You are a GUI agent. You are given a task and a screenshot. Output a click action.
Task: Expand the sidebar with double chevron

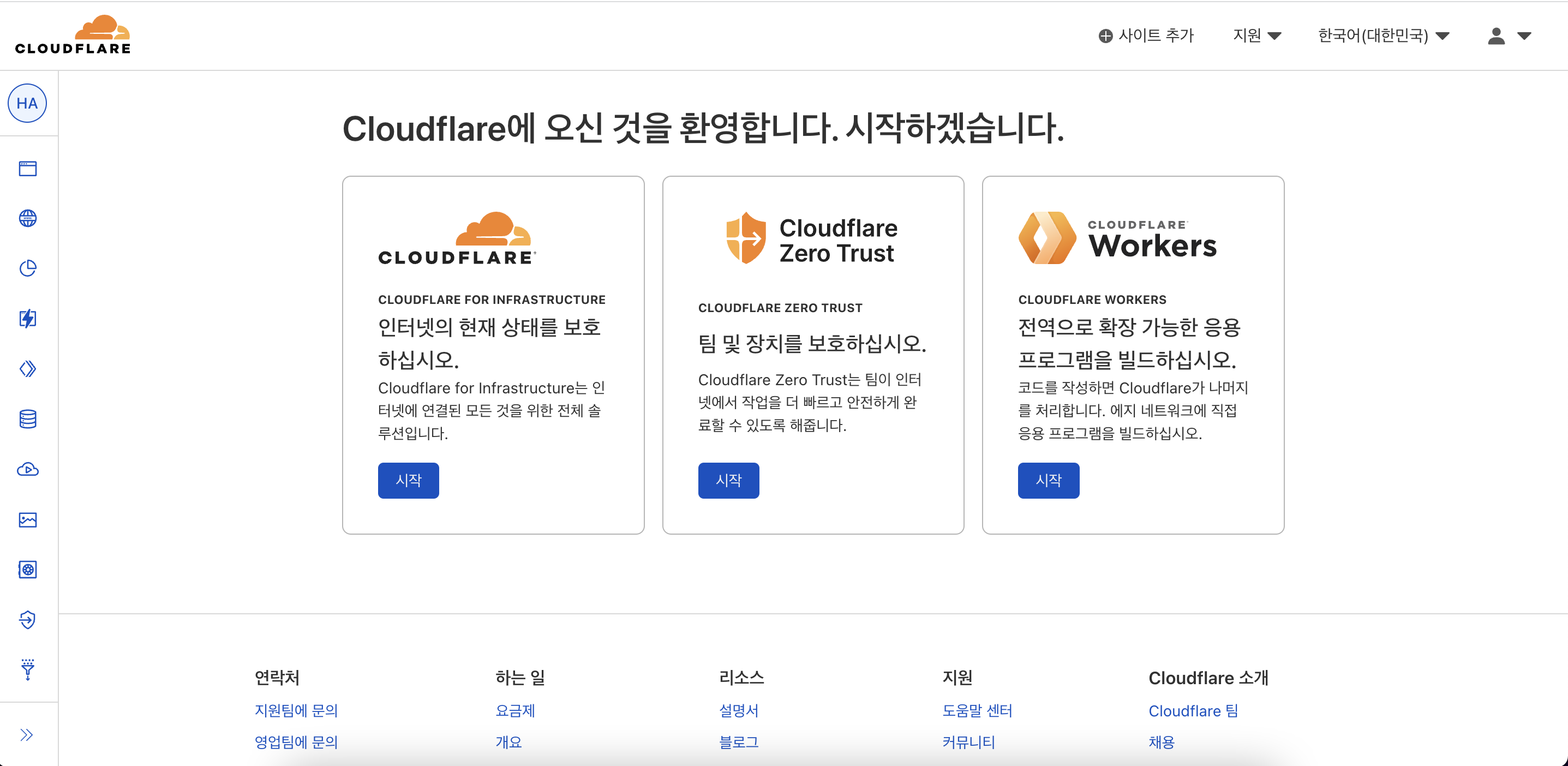pyautogui.click(x=26, y=735)
